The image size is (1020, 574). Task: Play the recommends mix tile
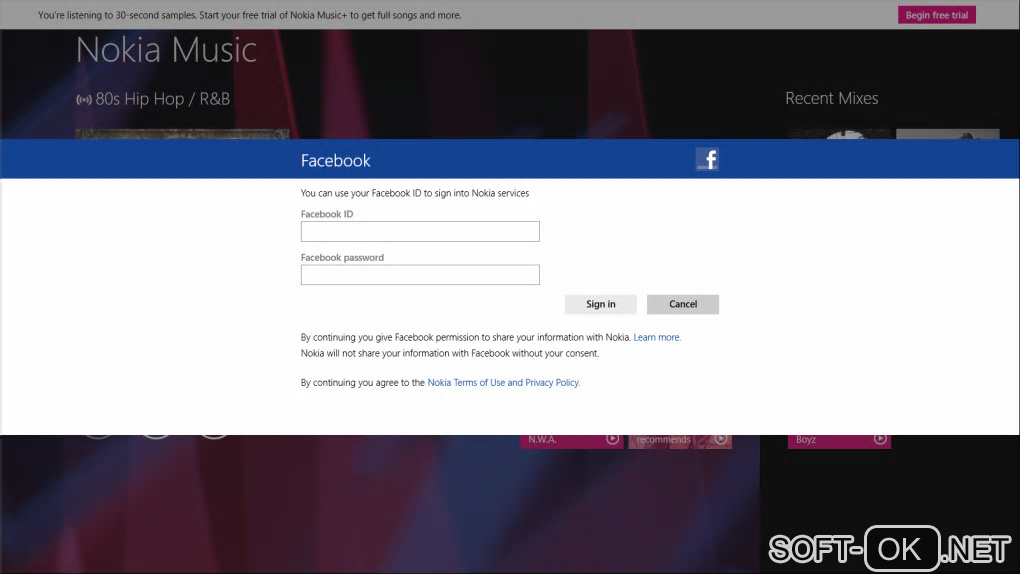coord(721,439)
